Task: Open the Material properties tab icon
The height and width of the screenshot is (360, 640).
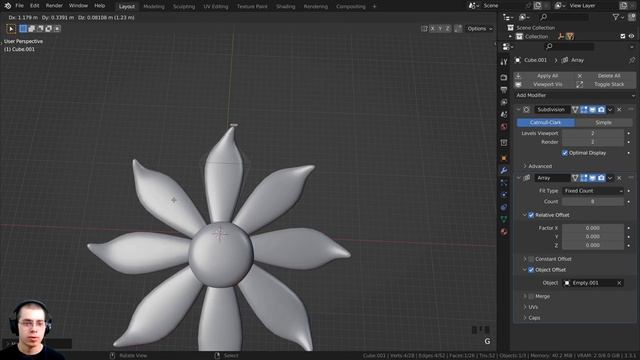Action: [x=504, y=232]
